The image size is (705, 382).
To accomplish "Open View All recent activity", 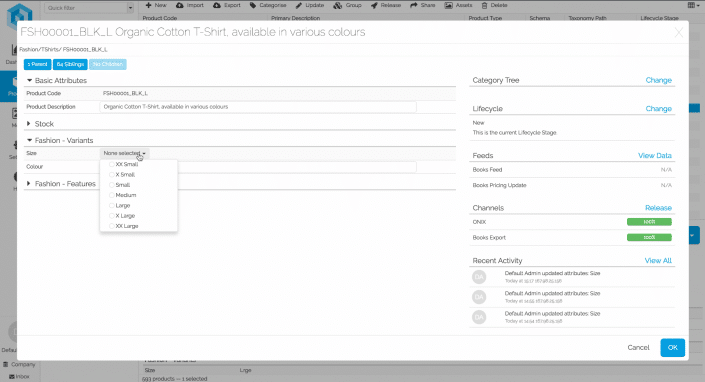I will 658,261.
